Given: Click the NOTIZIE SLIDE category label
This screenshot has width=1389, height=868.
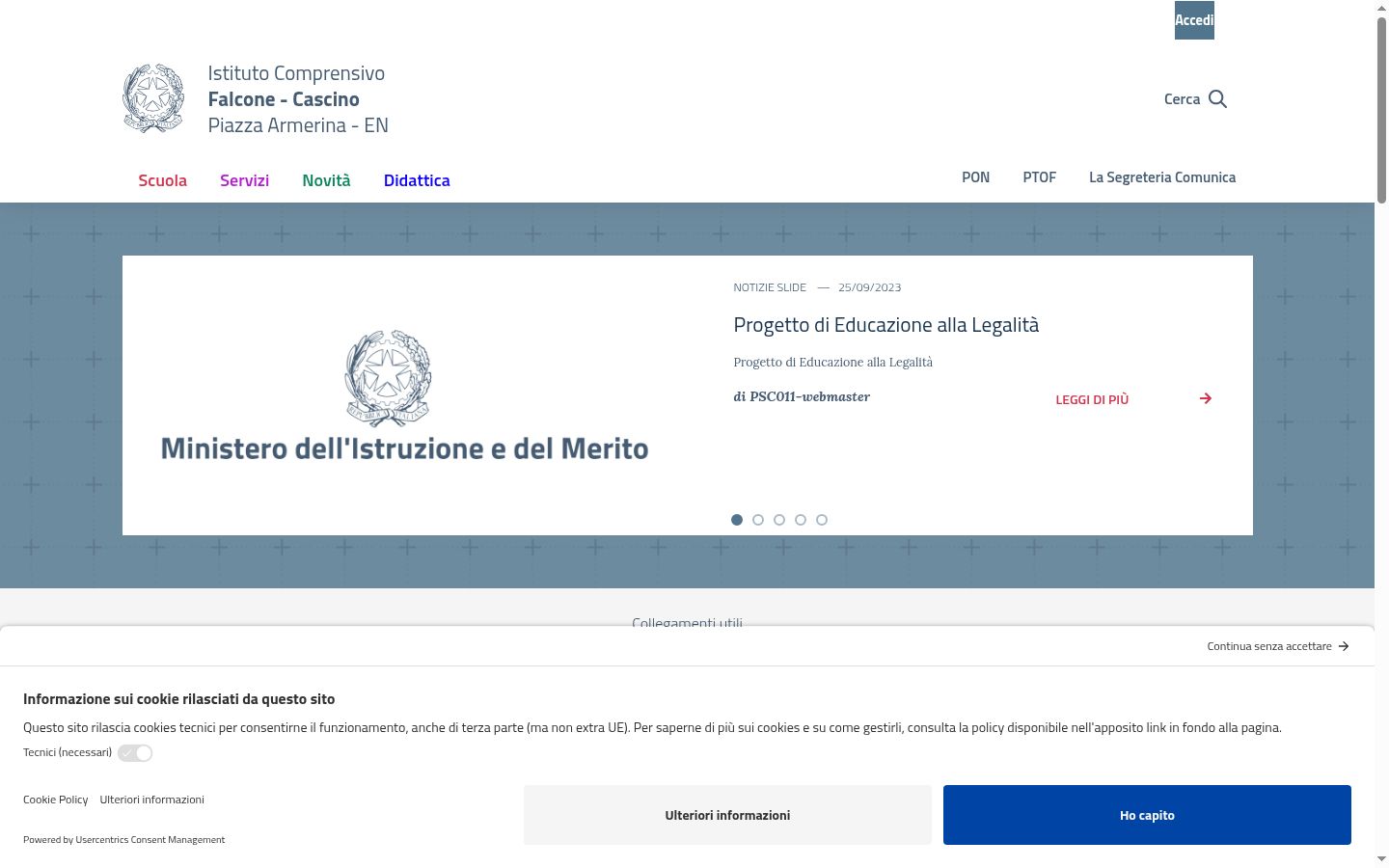Looking at the screenshot, I should (770, 287).
